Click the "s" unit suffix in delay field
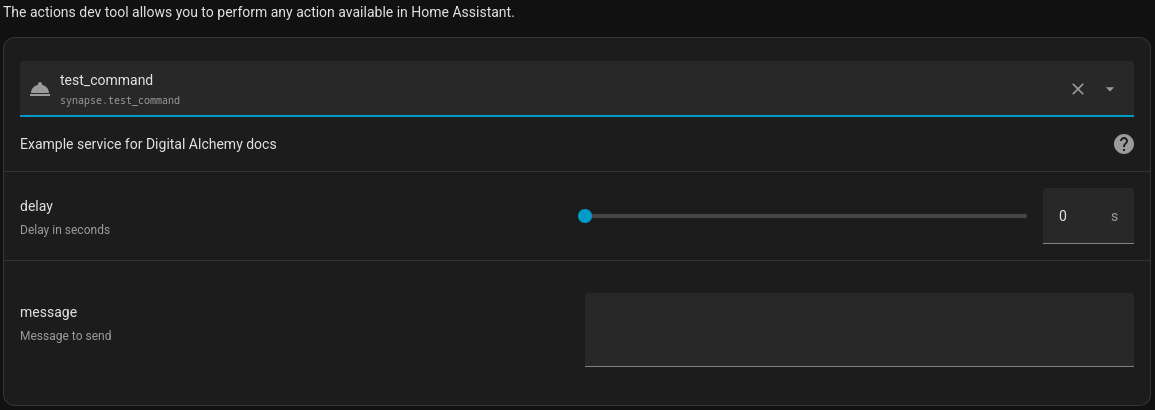1155x410 pixels. (1114, 216)
